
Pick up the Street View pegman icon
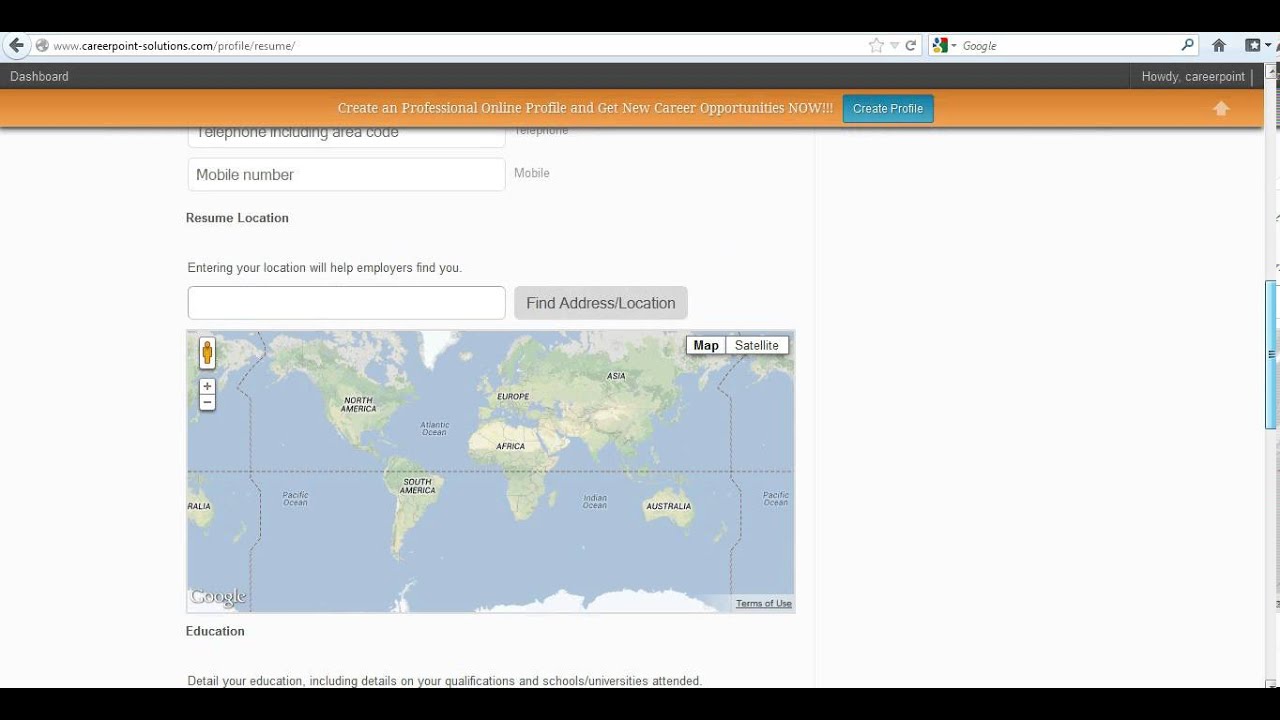point(207,353)
